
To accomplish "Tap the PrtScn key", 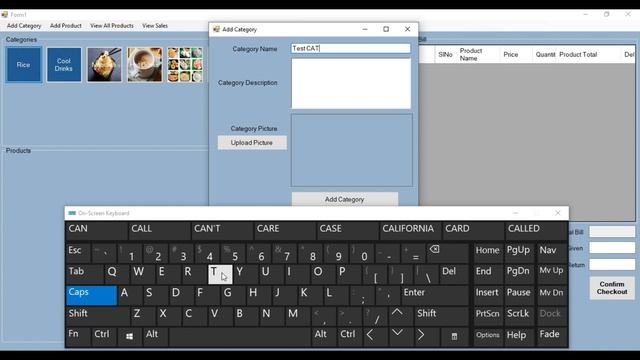I will coord(488,316).
